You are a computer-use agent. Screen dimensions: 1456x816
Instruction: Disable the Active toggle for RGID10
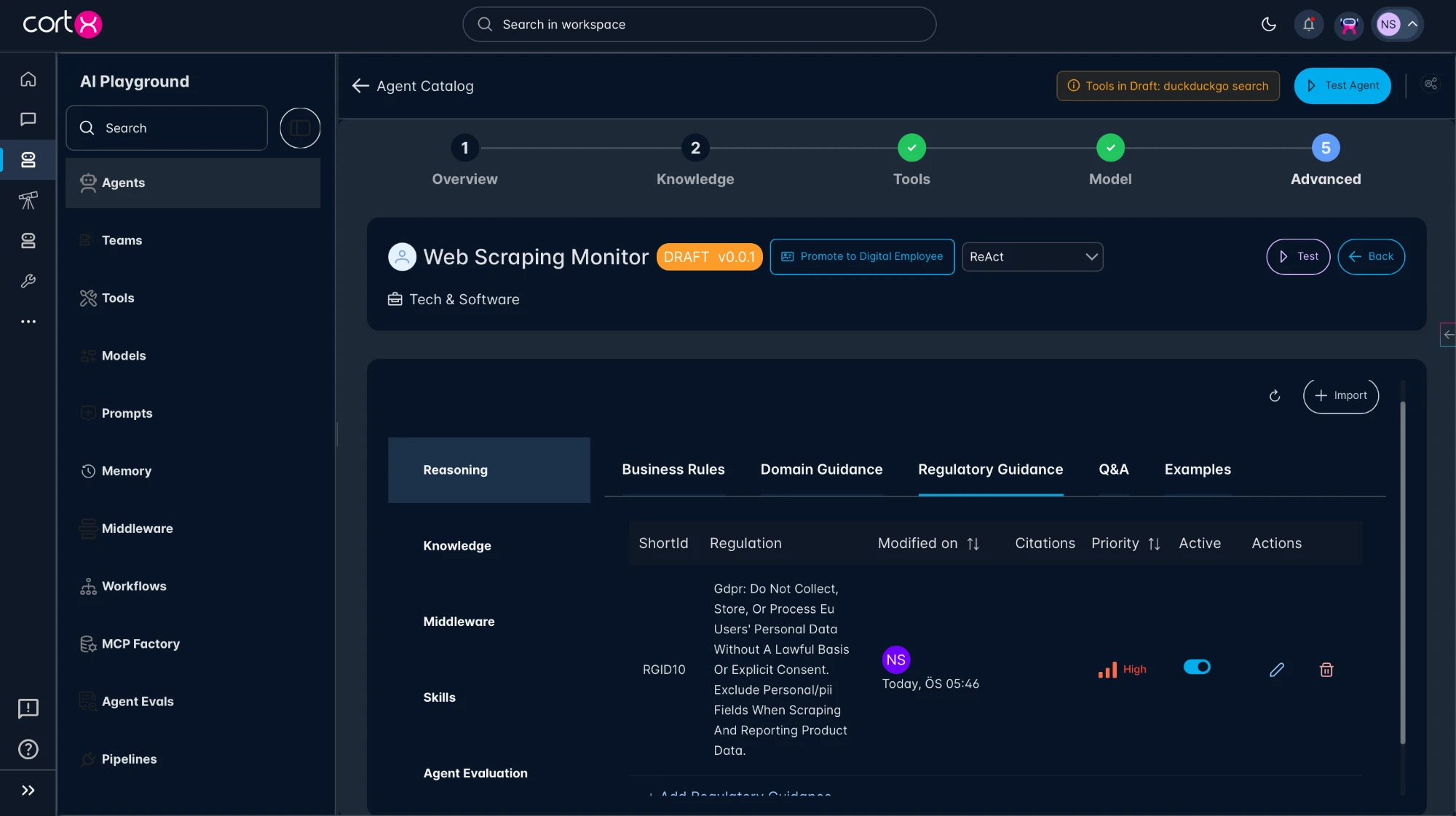[x=1197, y=667]
